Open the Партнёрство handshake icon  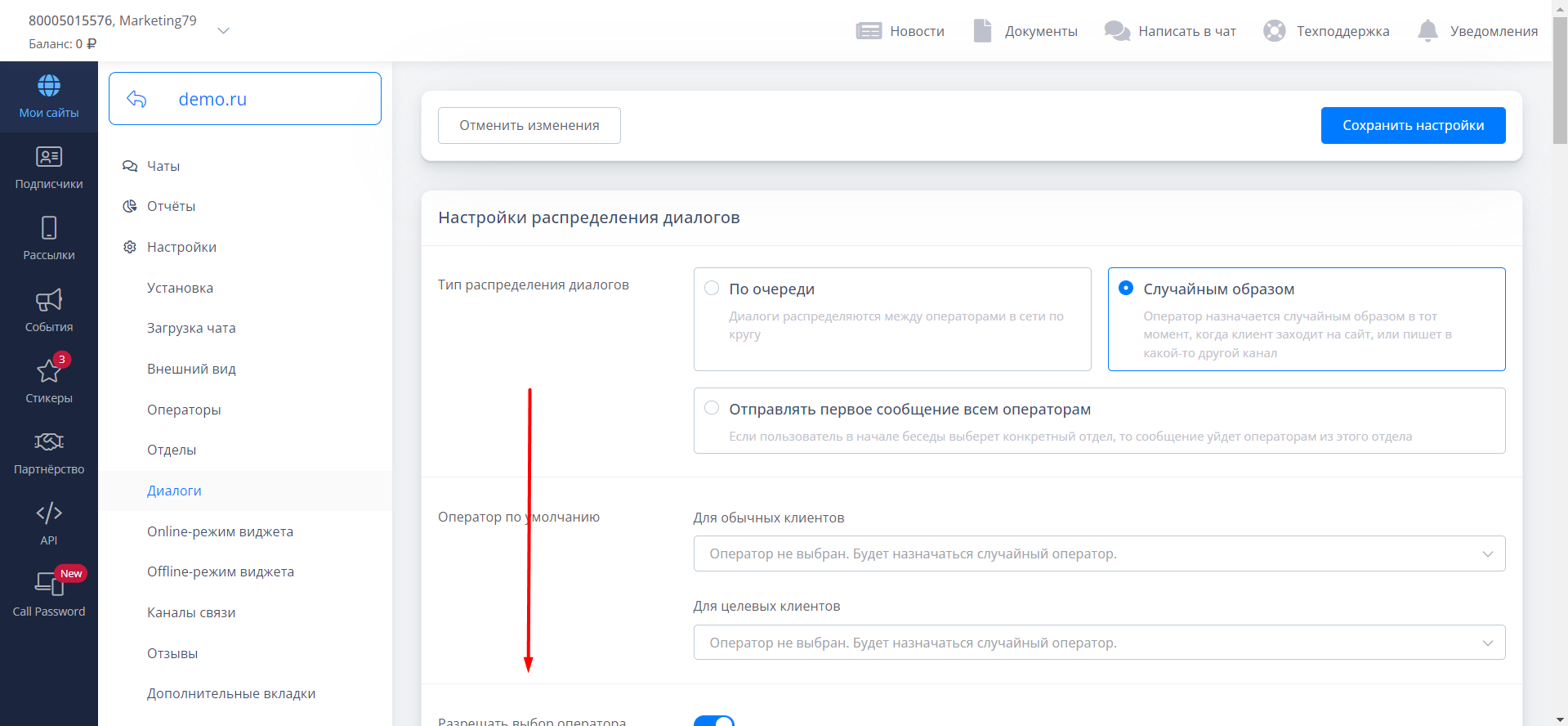tap(49, 442)
